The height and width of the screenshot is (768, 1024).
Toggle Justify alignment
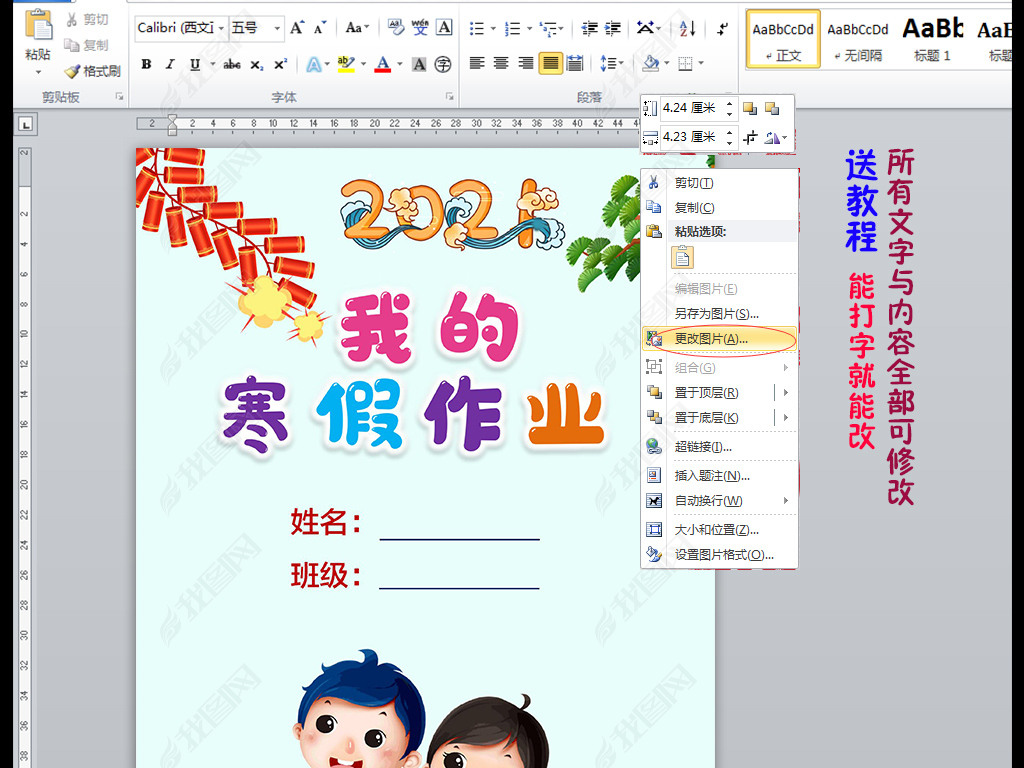(551, 63)
